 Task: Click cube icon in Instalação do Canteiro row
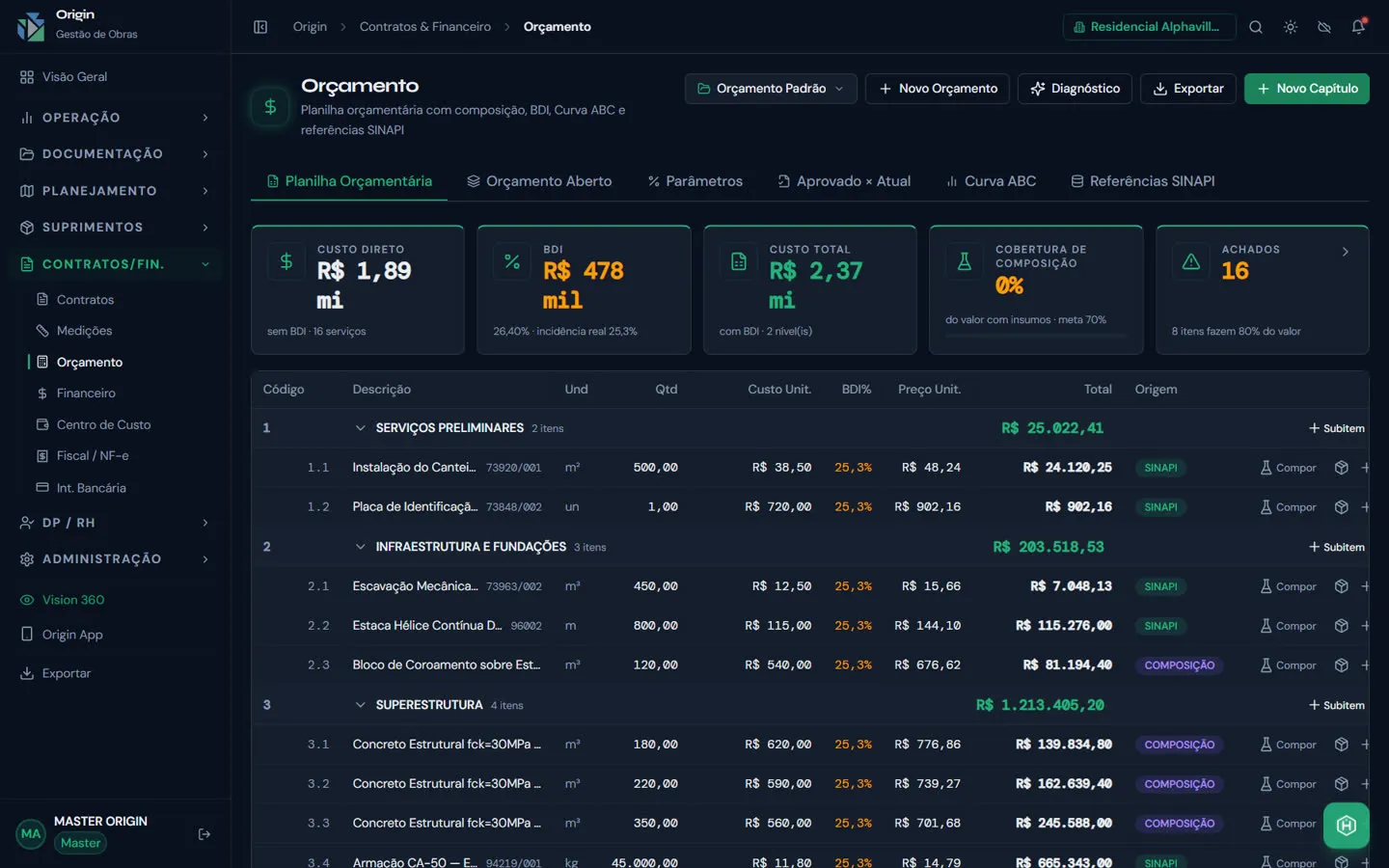click(x=1341, y=468)
